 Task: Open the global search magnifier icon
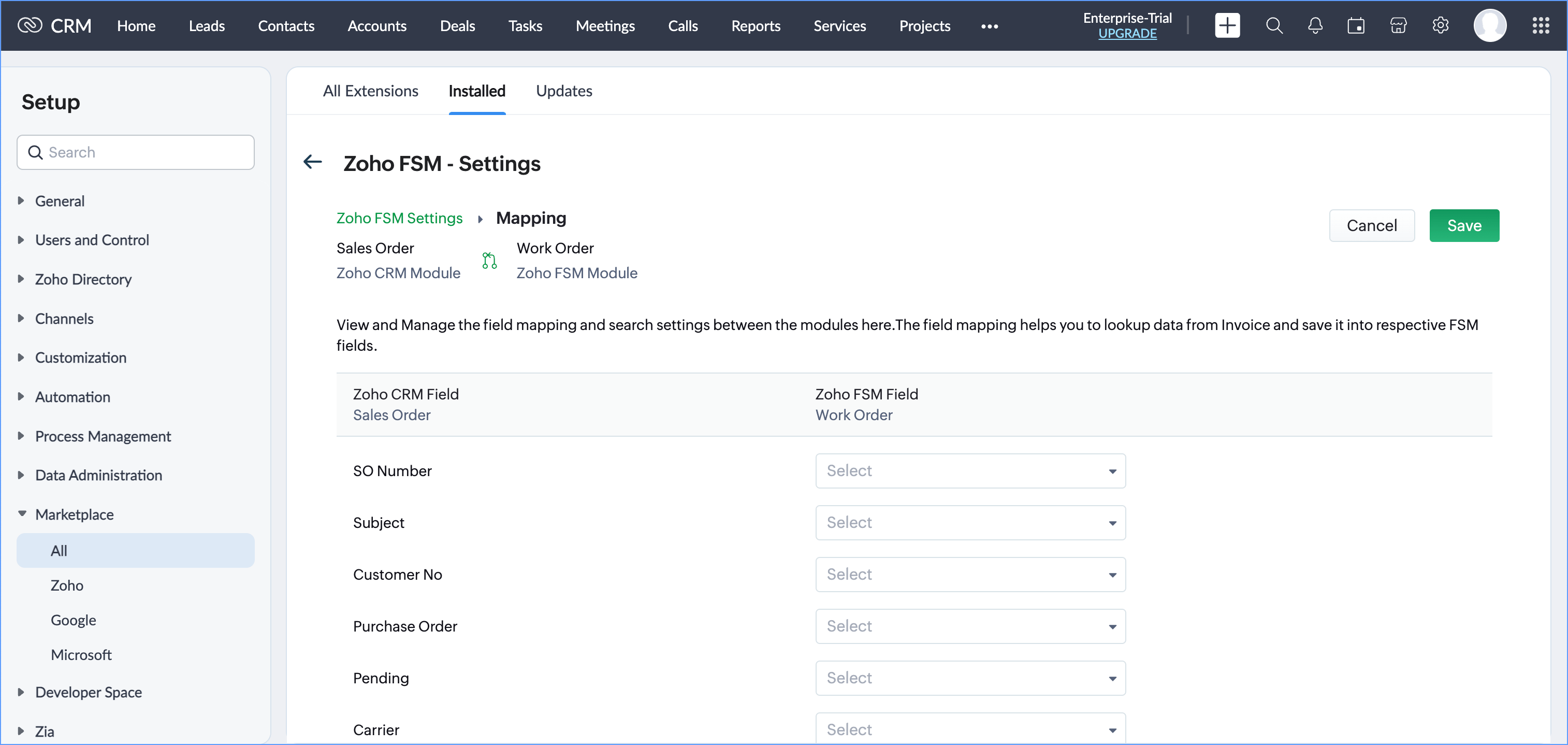[1273, 25]
